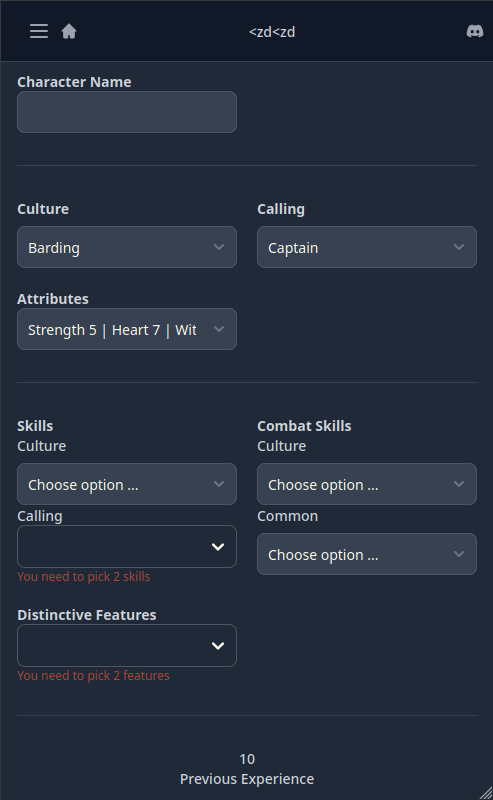493x800 pixels.
Task: Expand the Combat Skills Culture dropdown
Action: 367,484
